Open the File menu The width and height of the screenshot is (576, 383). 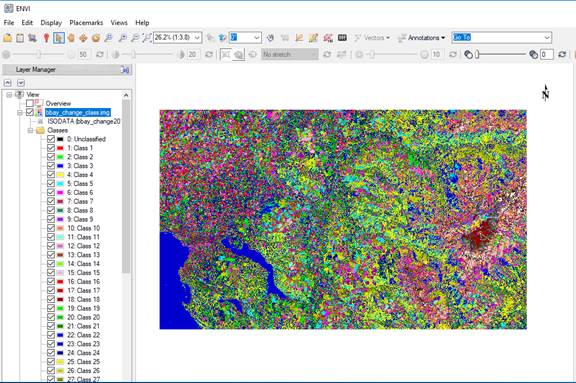(9, 23)
